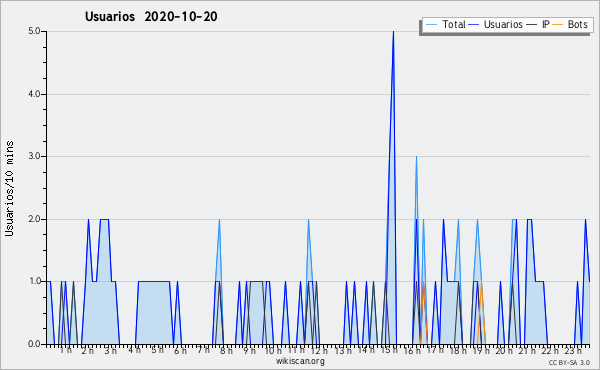
Task: Select the 'Total' legend entry
Action: coord(454,24)
